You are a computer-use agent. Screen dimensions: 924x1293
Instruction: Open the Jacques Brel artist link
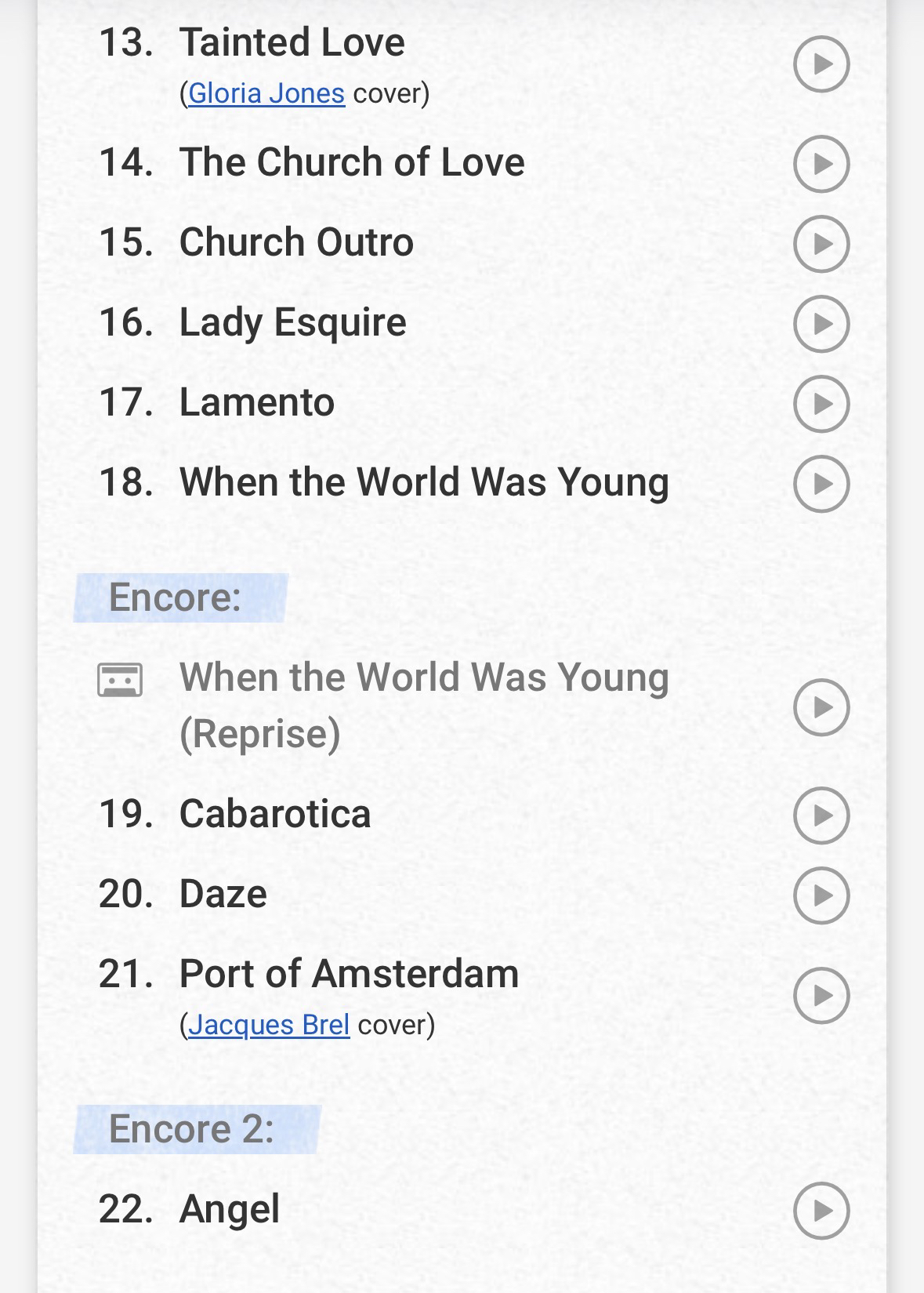click(269, 1025)
